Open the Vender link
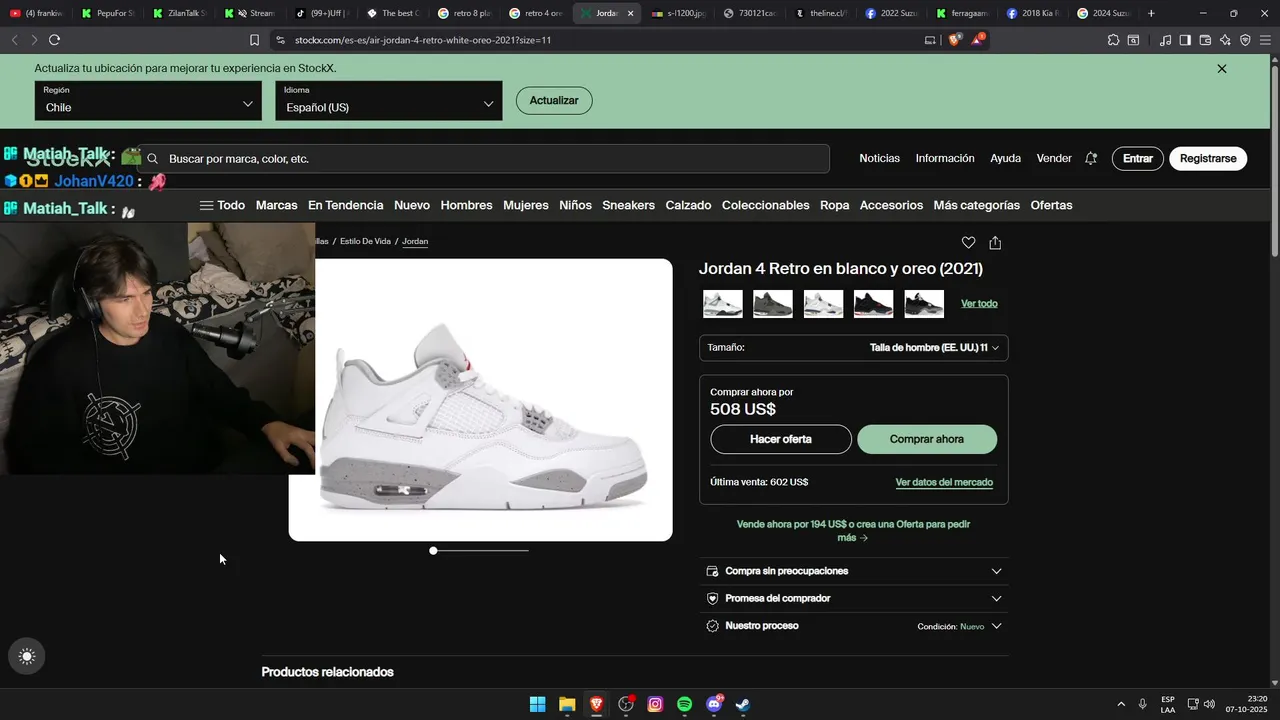Image resolution: width=1280 pixels, height=720 pixels. (1054, 158)
